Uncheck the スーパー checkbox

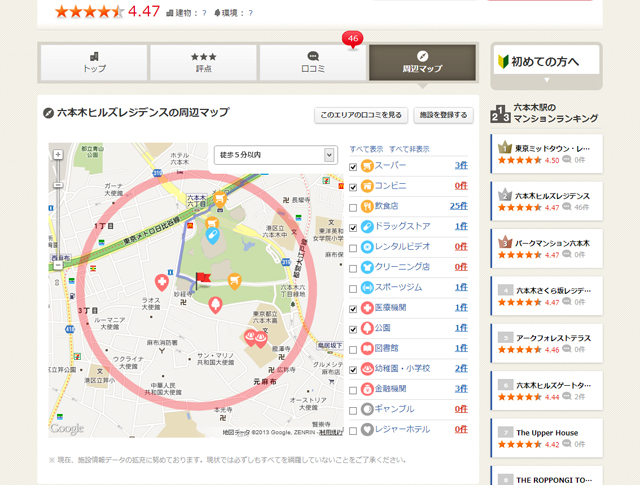(x=353, y=167)
